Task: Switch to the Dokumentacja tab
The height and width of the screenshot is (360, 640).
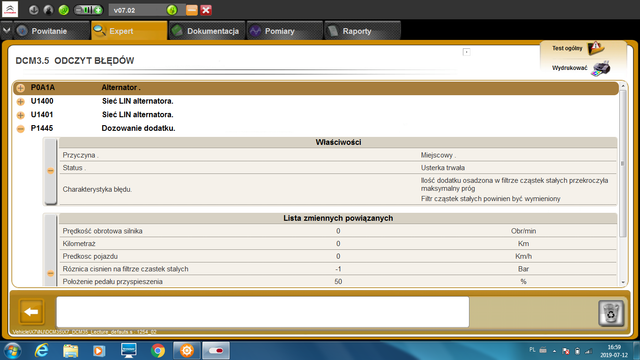Action: pyautogui.click(x=207, y=31)
